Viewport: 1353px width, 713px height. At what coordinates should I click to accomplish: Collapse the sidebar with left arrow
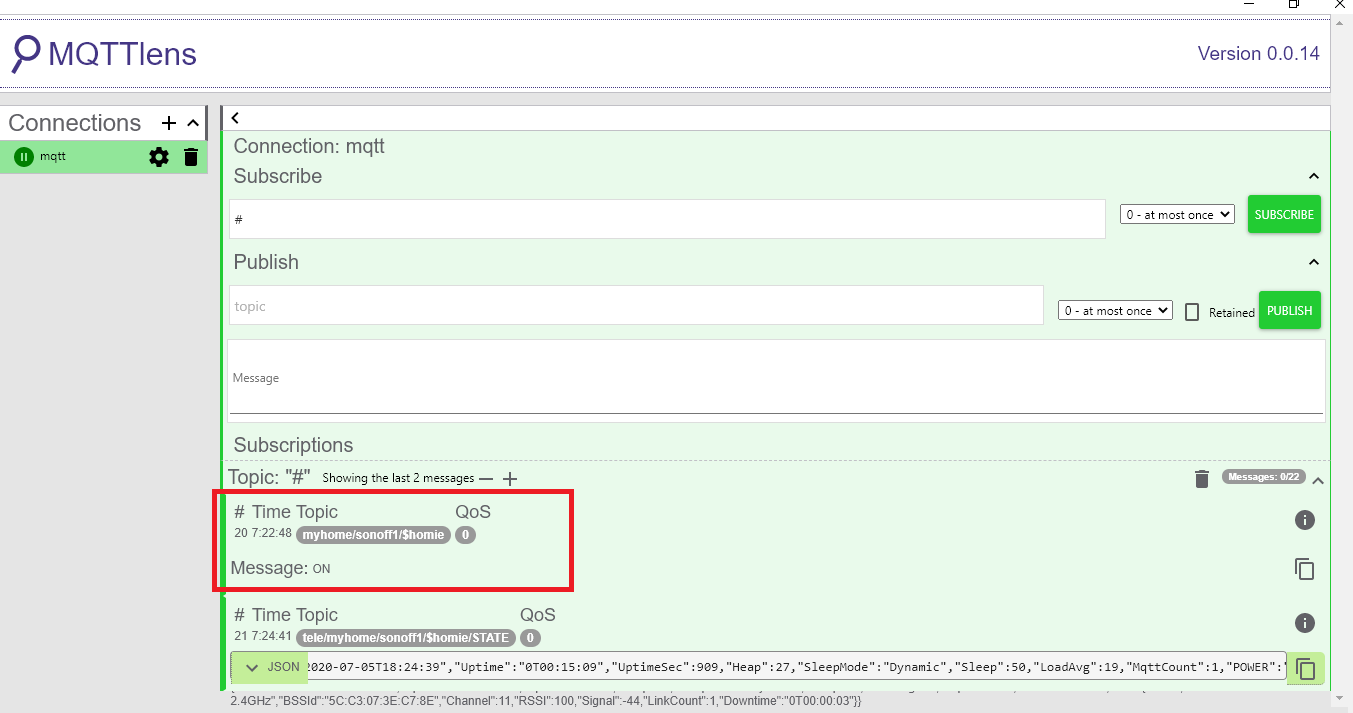(234, 118)
